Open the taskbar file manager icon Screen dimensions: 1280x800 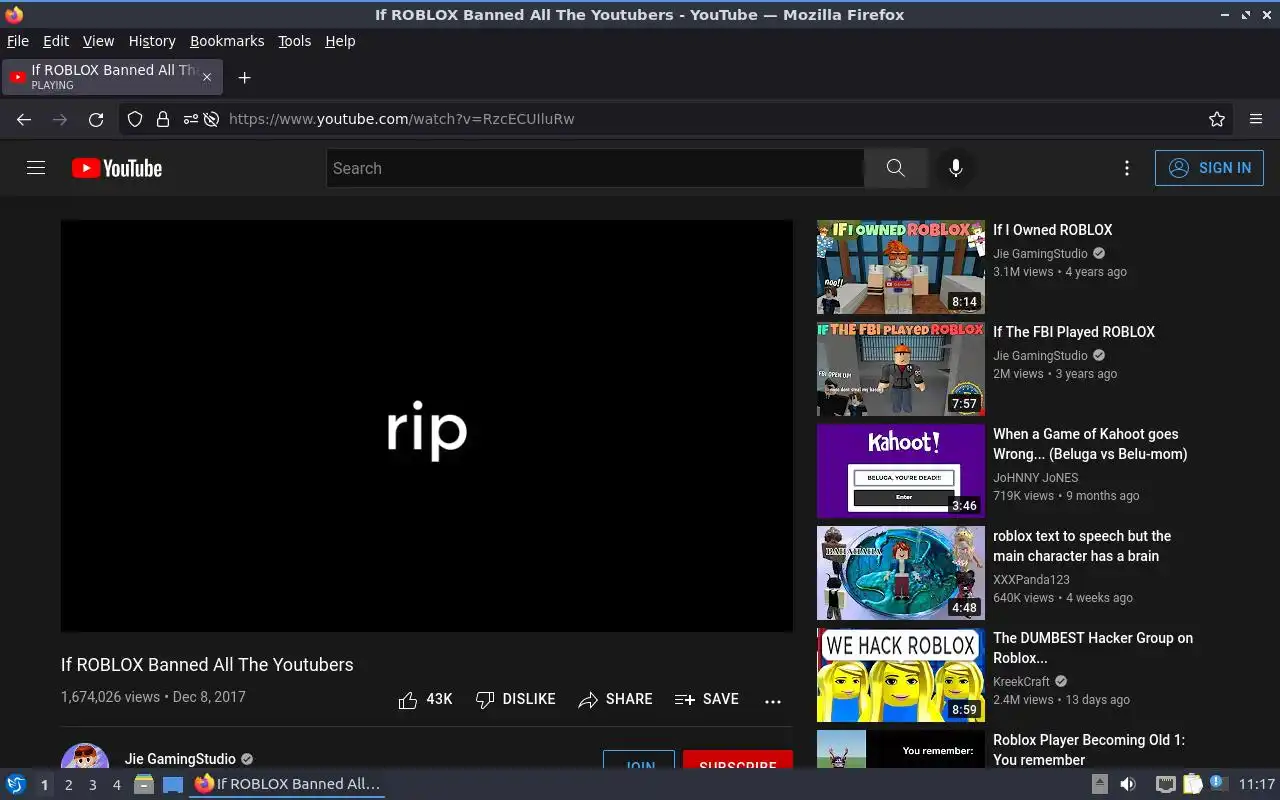pos(144,785)
